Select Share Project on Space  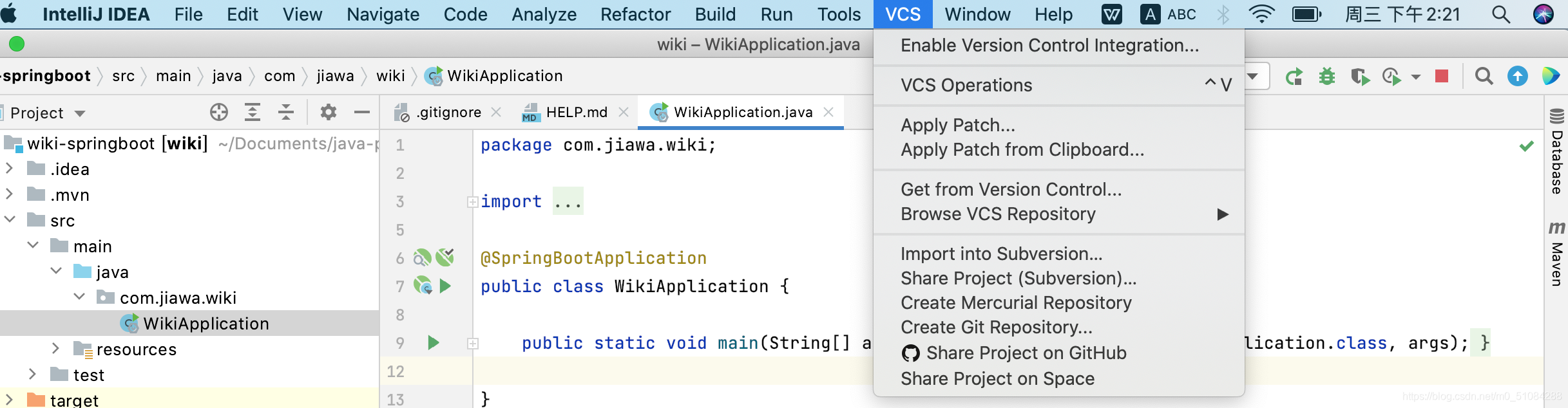pos(1058,379)
